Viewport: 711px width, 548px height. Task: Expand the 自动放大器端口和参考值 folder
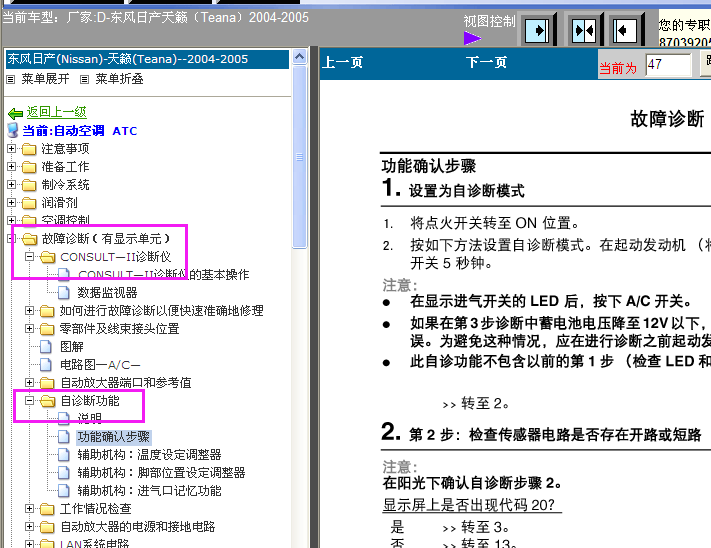(29, 383)
